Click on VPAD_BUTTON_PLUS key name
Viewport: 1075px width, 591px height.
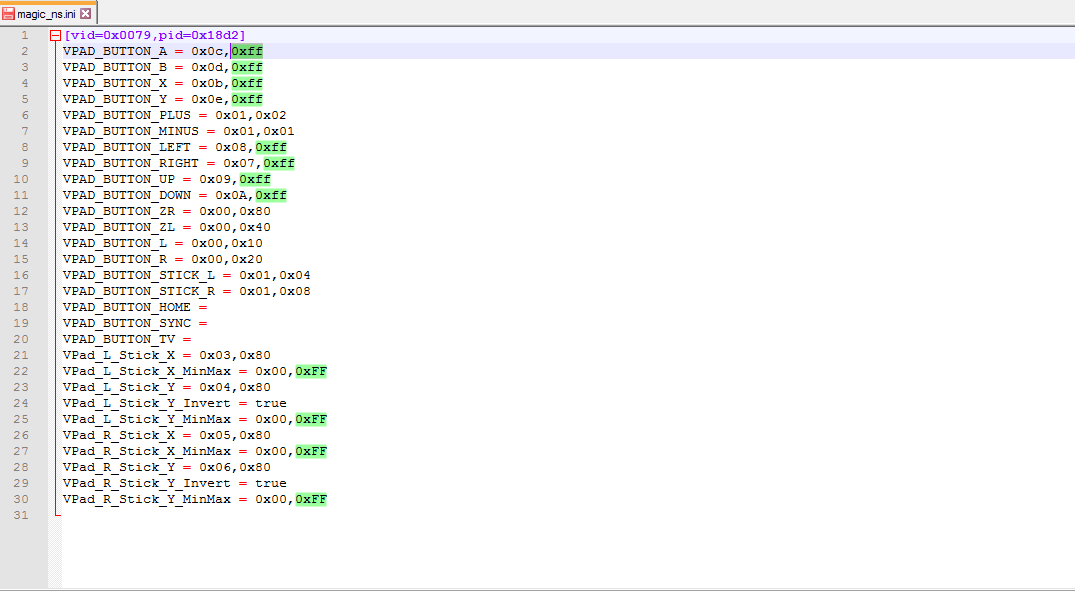127,115
